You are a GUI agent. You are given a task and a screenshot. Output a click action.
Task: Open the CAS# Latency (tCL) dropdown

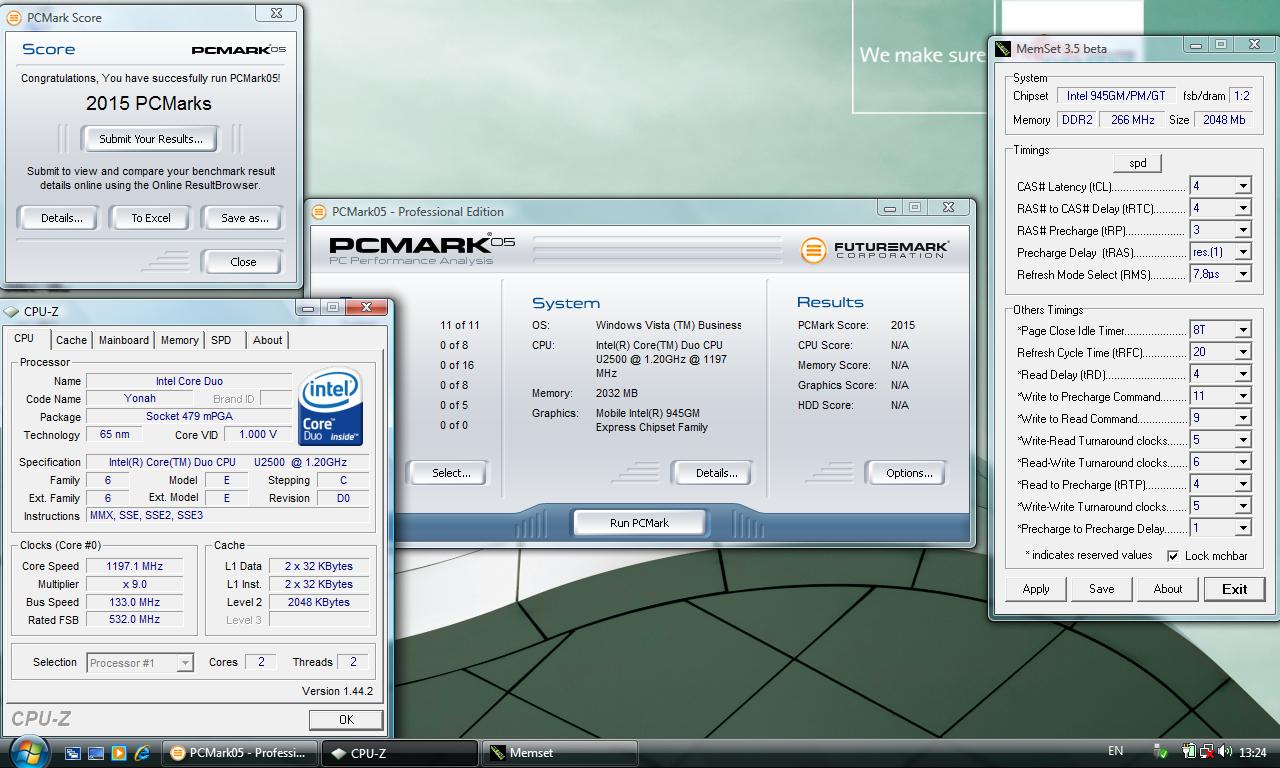point(1242,186)
